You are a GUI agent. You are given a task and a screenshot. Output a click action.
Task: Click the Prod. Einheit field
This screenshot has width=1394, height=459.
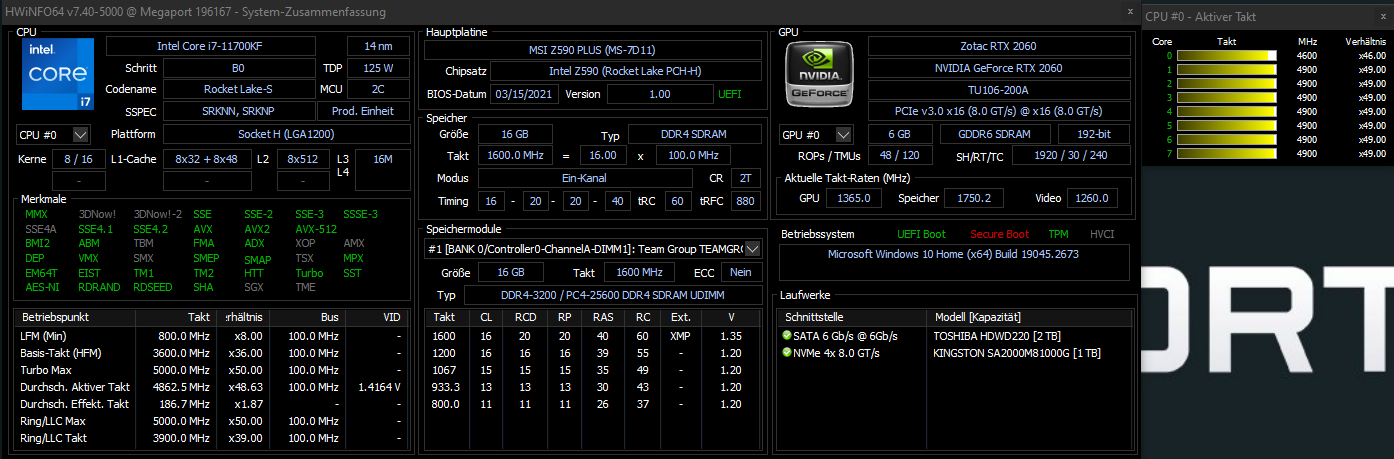(365, 112)
